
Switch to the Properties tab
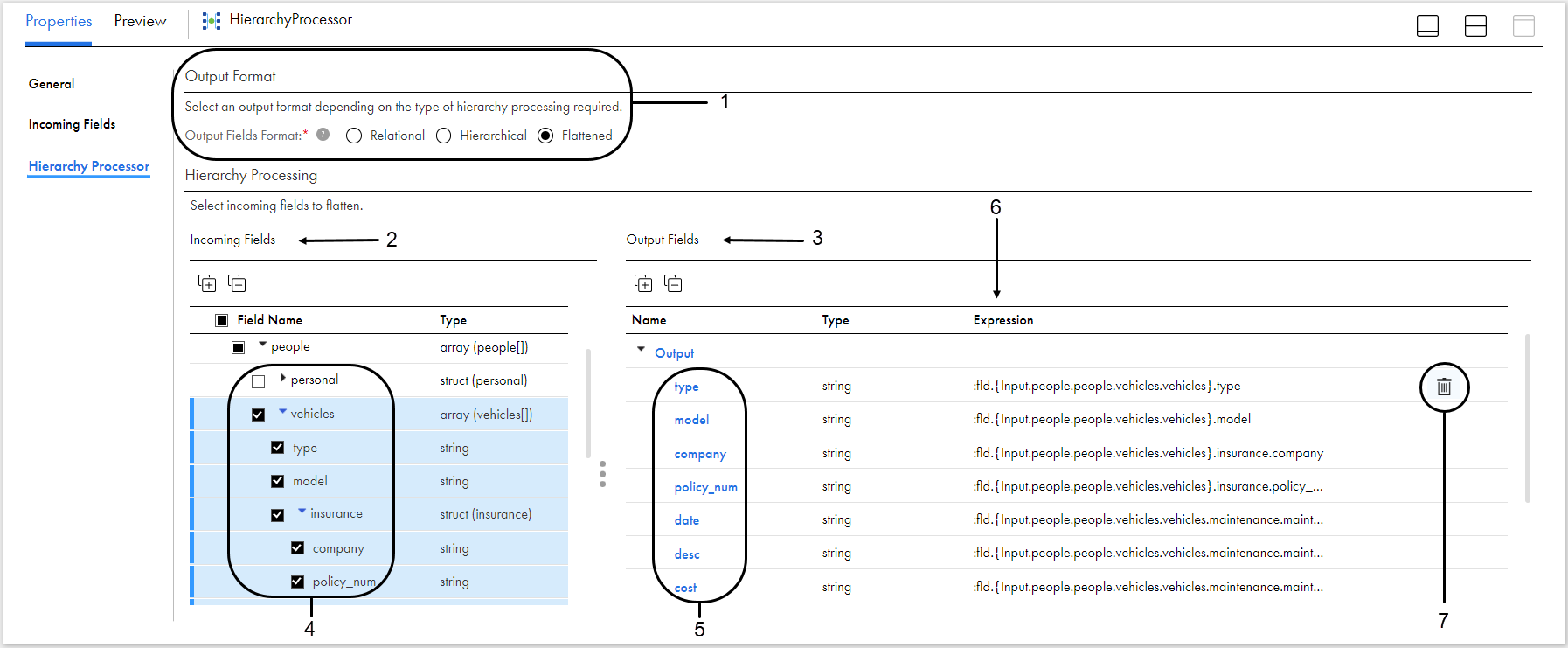click(x=59, y=21)
